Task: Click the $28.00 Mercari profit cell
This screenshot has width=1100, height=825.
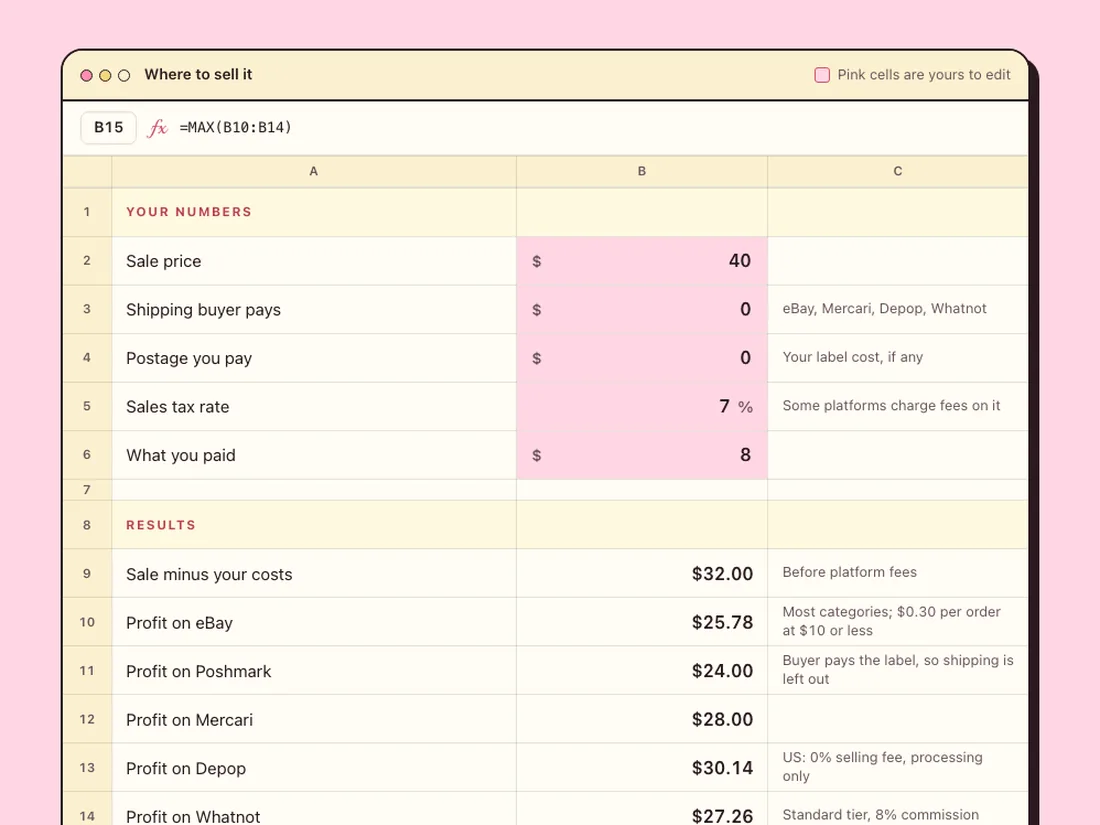Action: (x=642, y=719)
